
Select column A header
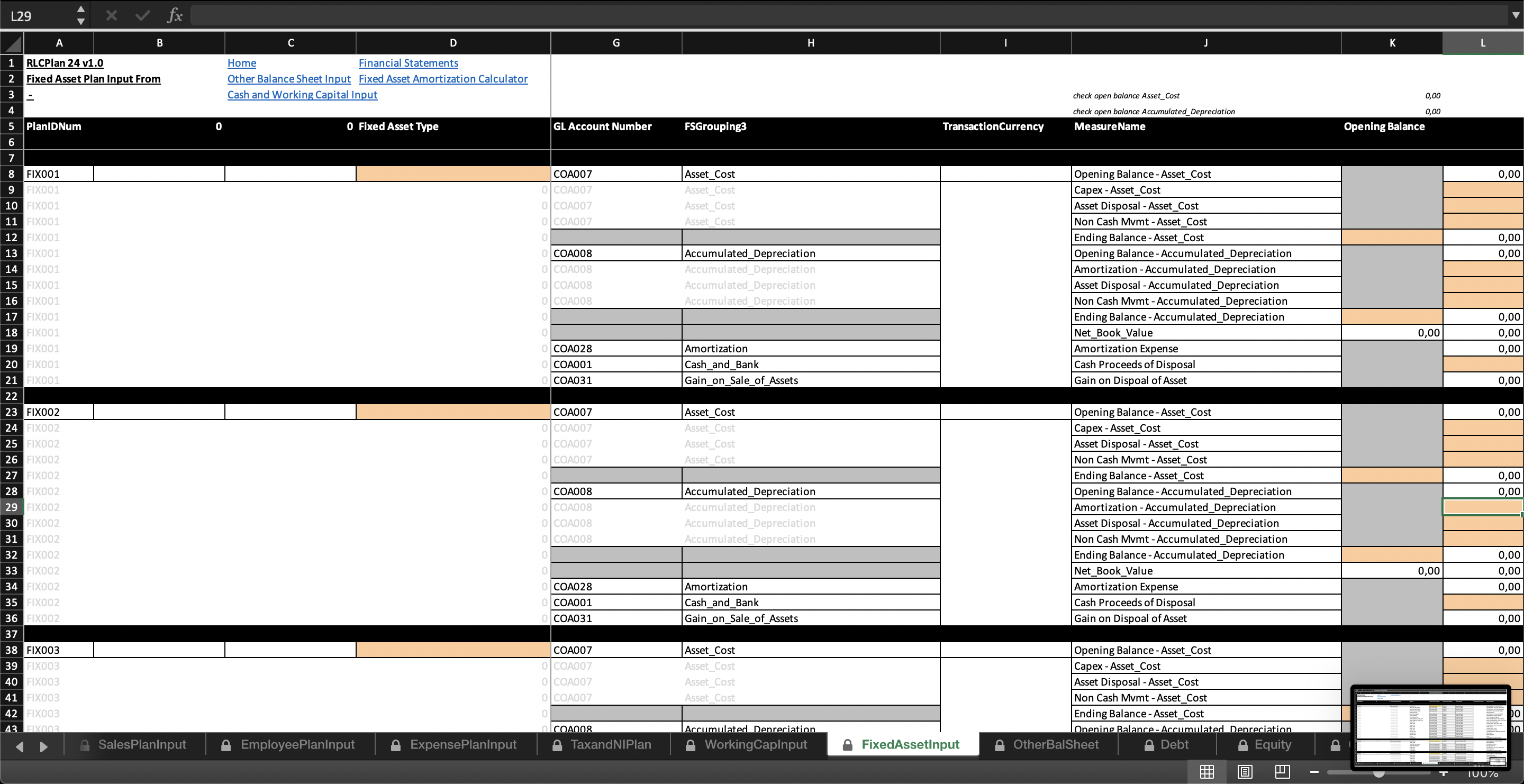(59, 42)
